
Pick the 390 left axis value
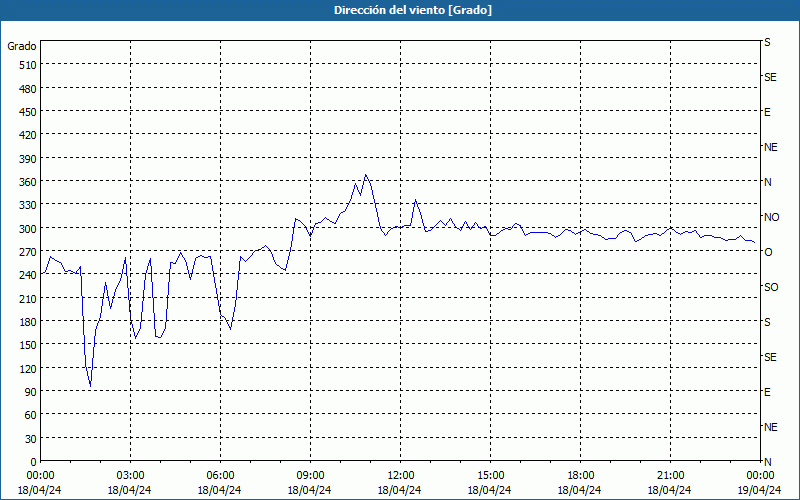(x=29, y=159)
